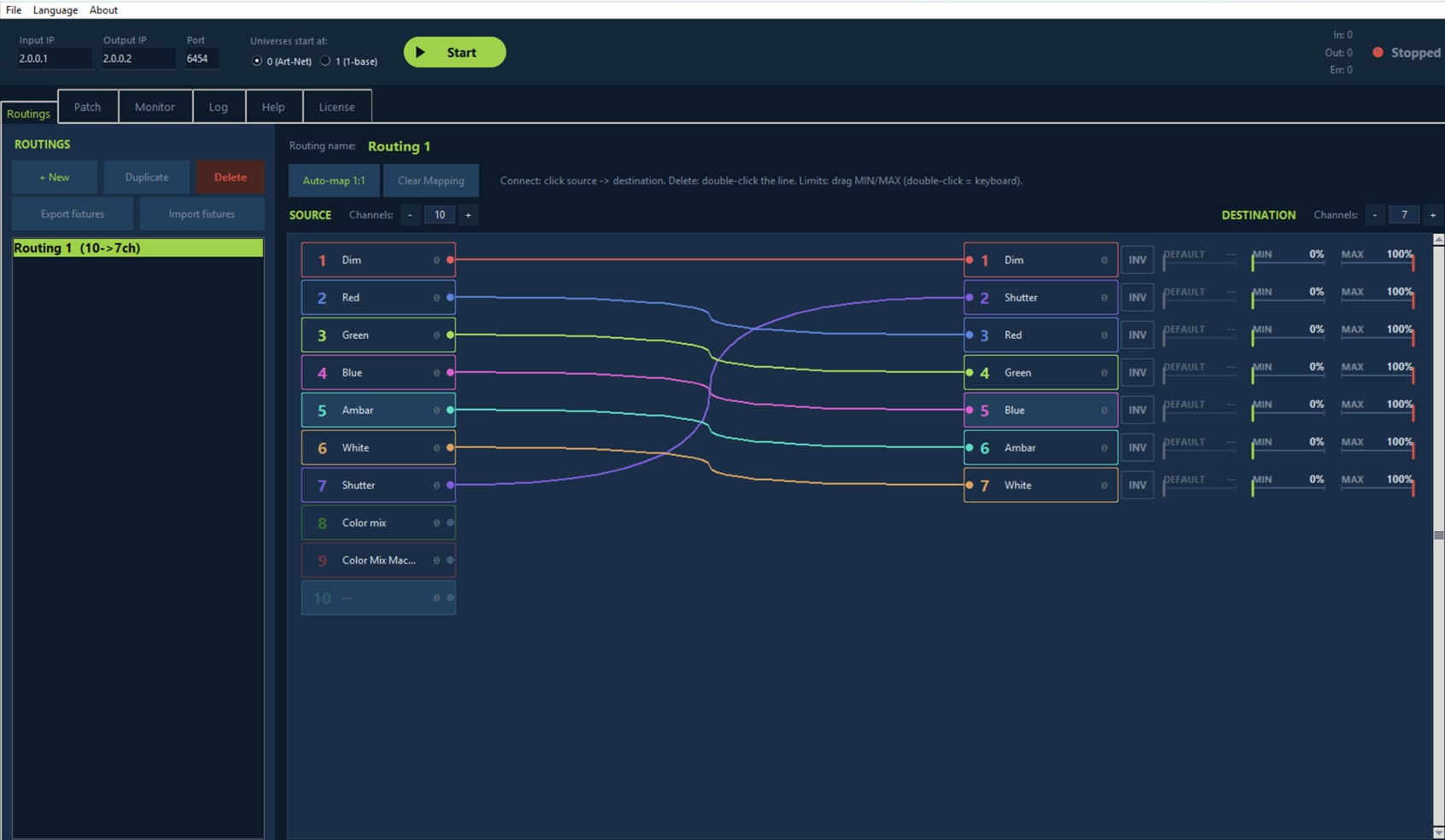Select the 0 (Art-Net) universe radio button
Screen dimensions: 1445x840
pyautogui.click(x=257, y=61)
